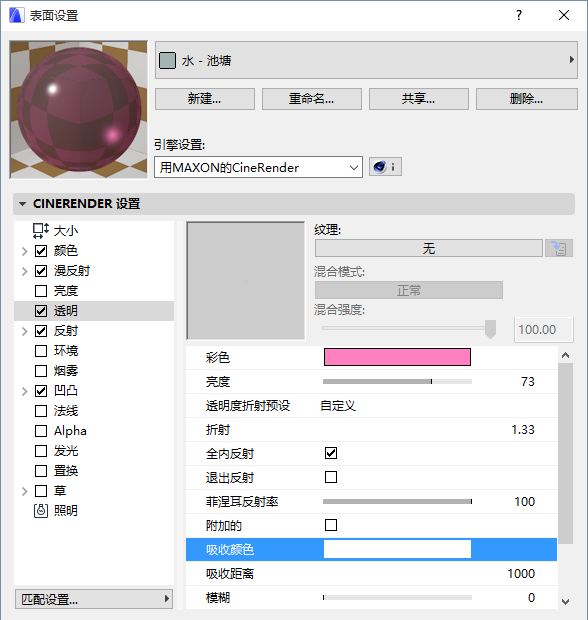Click the 透明度折射预设 自定义 value

pyautogui.click(x=338, y=406)
